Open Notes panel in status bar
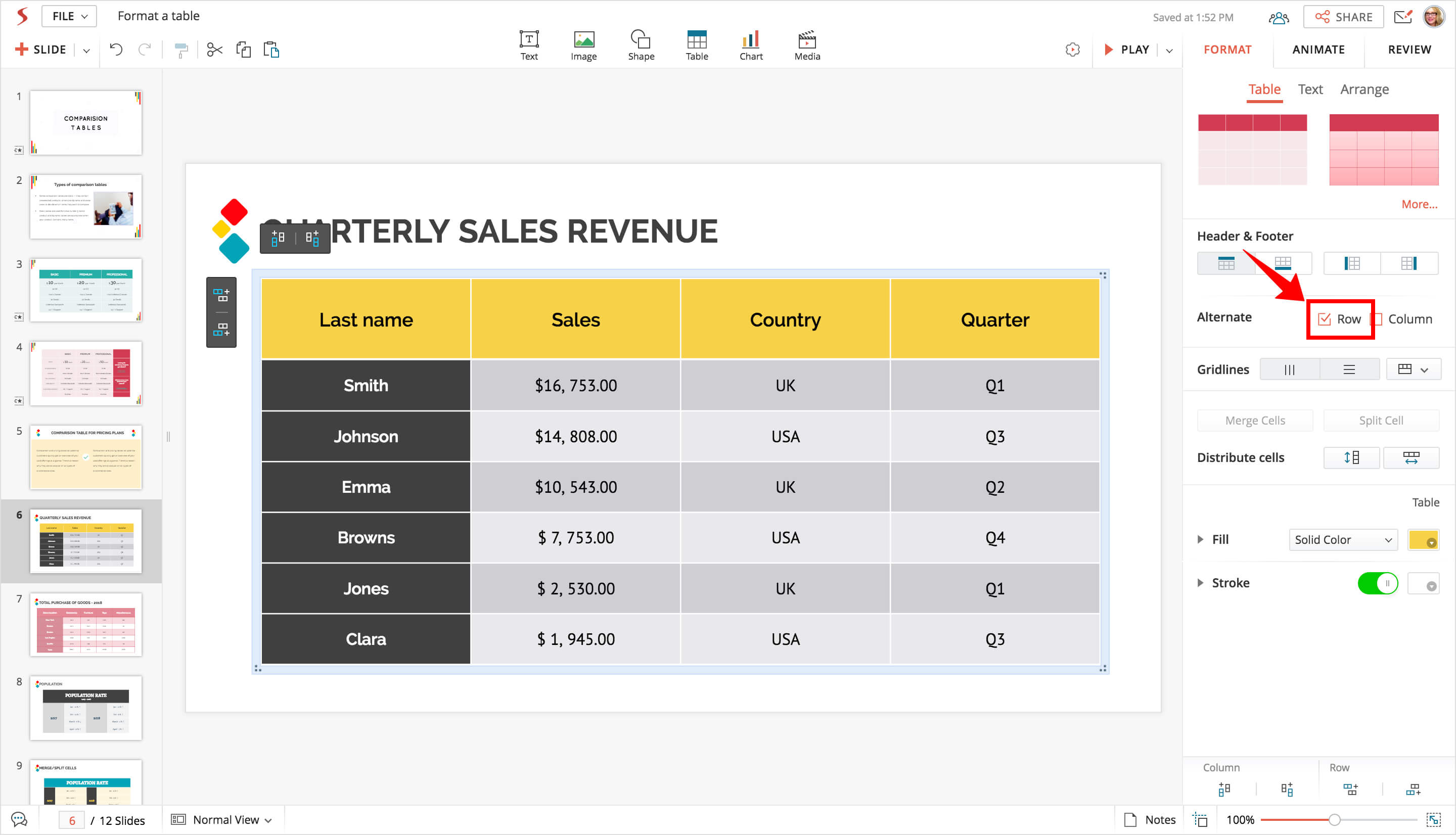 [1150, 819]
